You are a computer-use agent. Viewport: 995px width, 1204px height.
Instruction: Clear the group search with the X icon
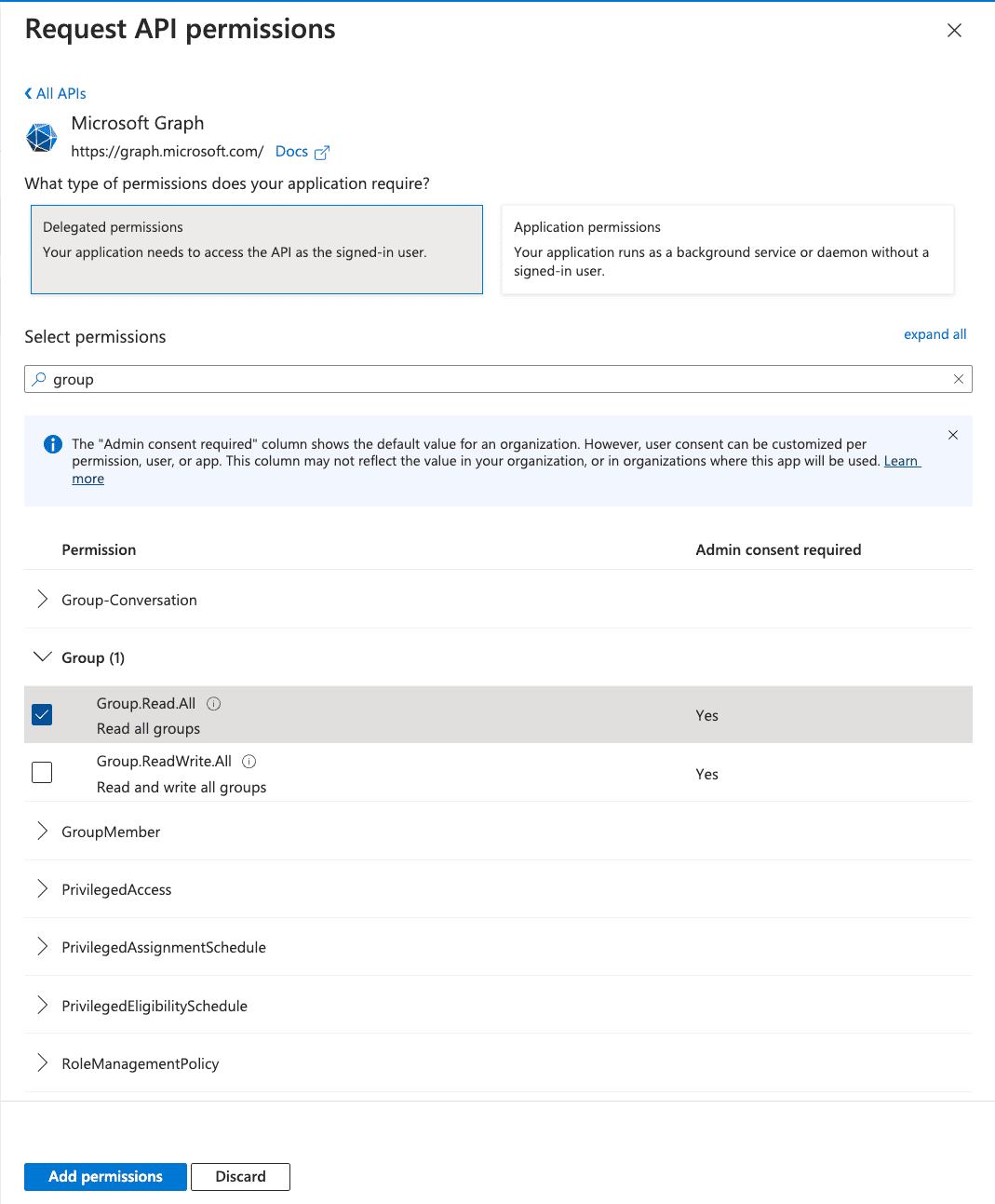click(x=959, y=379)
